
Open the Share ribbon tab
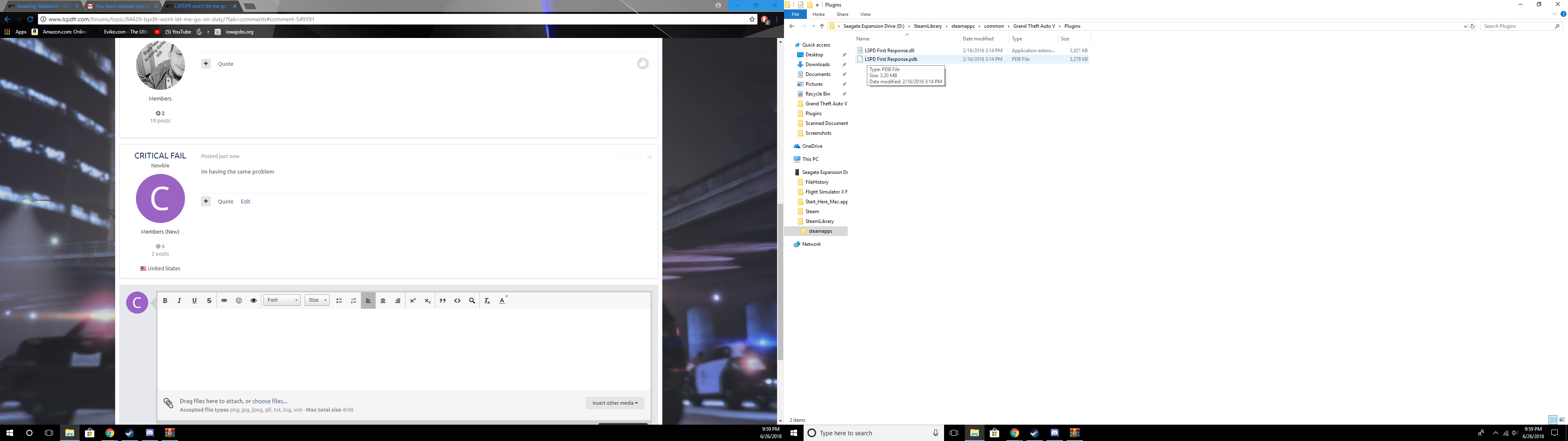pos(842,15)
